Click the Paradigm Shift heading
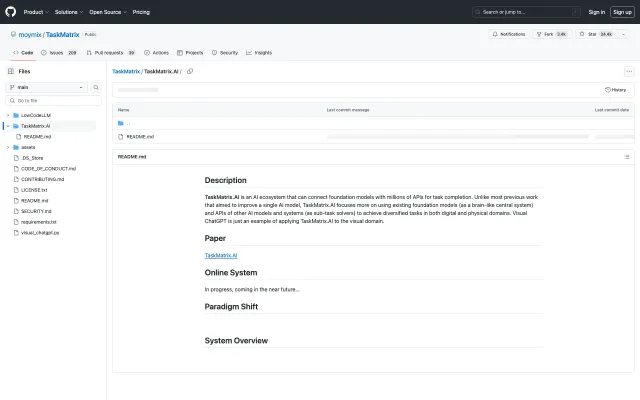Screen dimensions: 640x400 (231, 307)
